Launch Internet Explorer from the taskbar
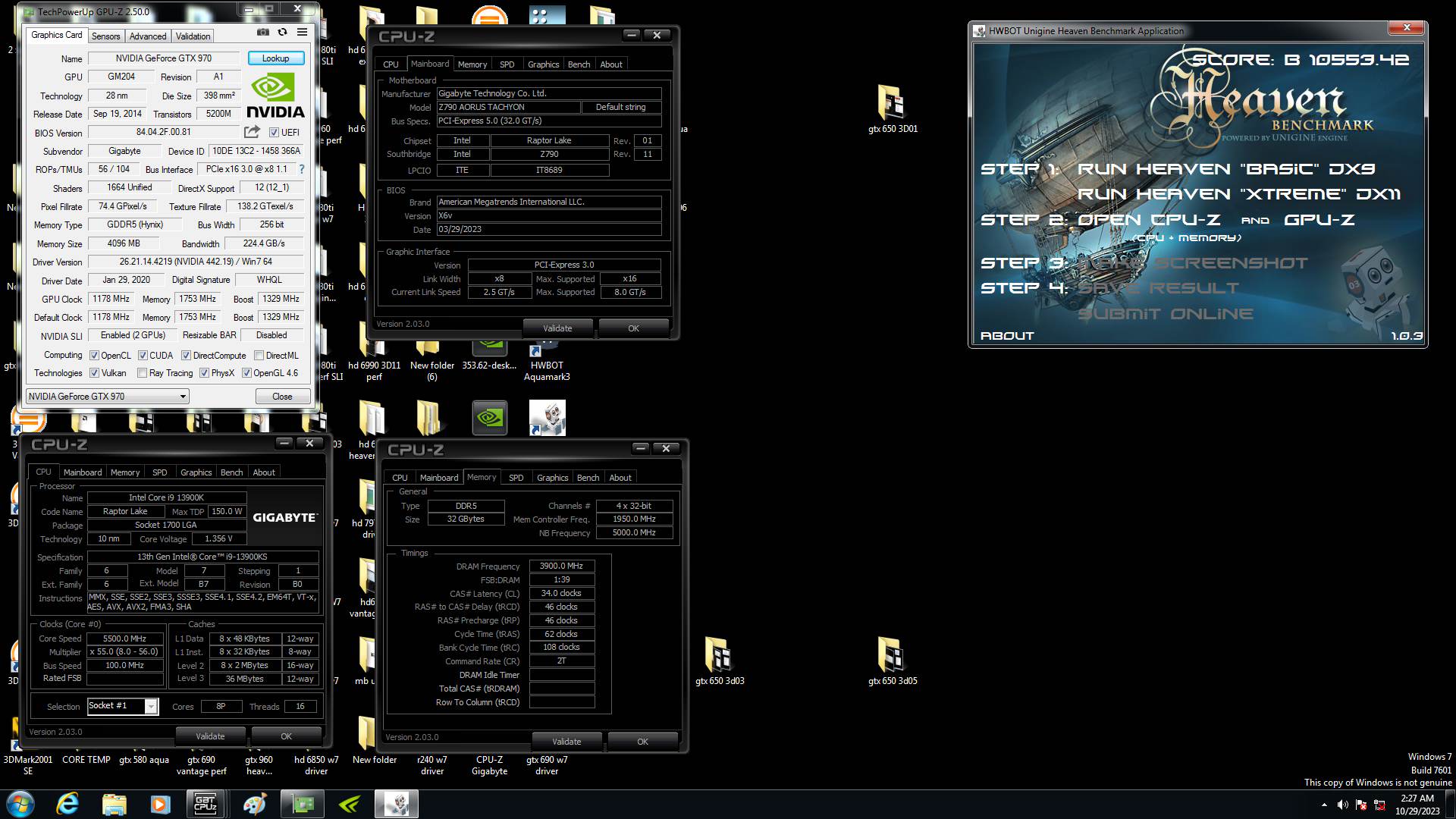The image size is (1456, 819). 68,804
